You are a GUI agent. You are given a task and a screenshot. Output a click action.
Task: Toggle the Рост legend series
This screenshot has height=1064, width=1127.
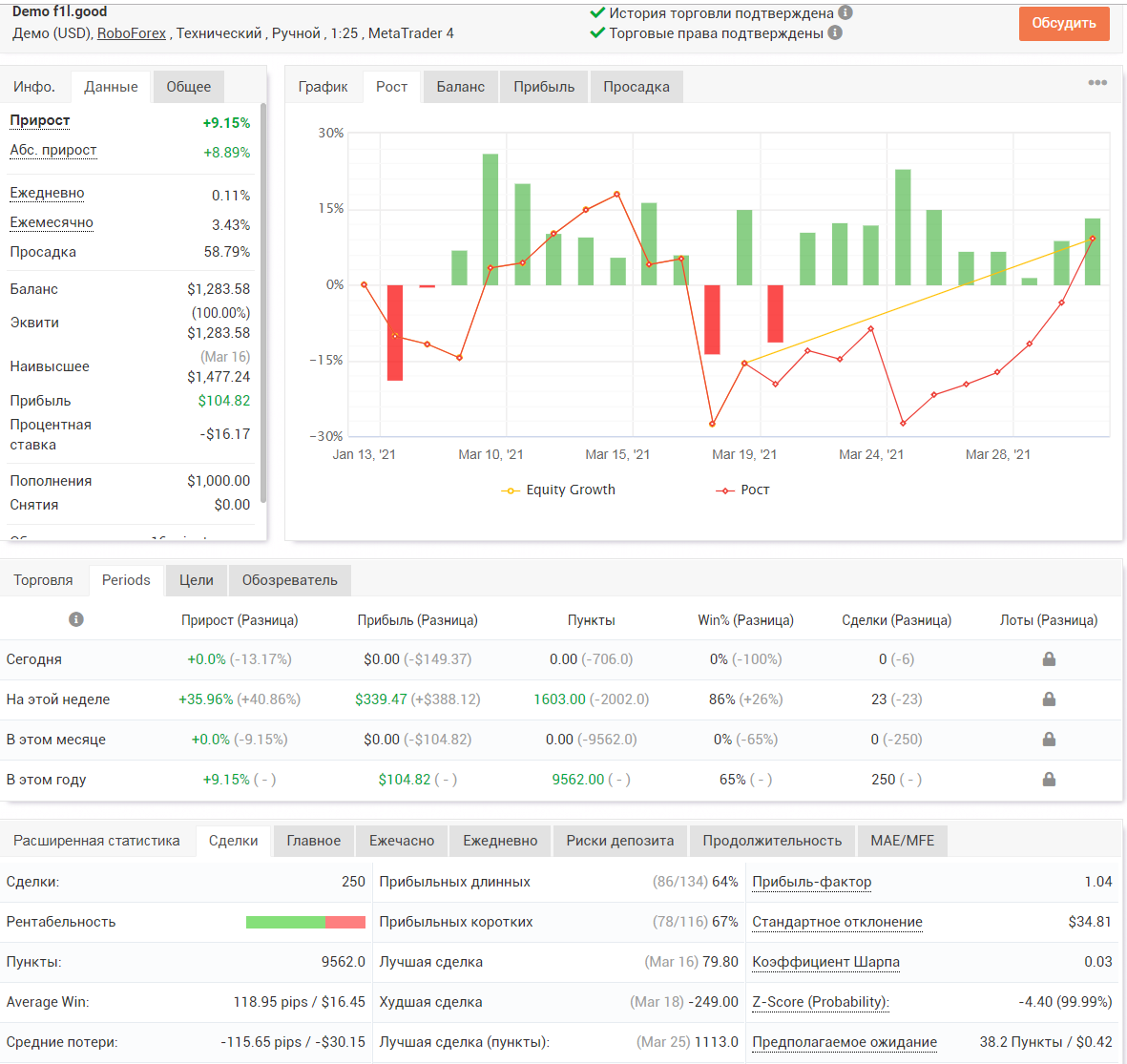742,490
